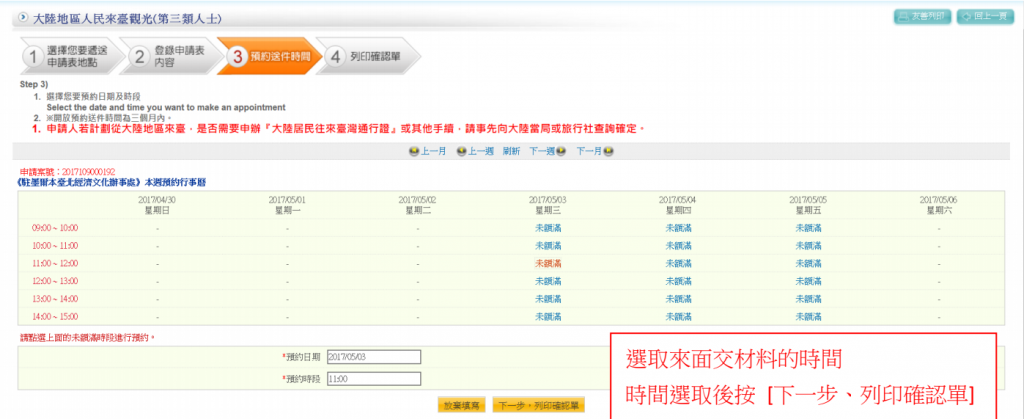Book Thursday 2017/05/04 14:00~15:00 未額滿 slot
The height and width of the screenshot is (419, 1024).
(678, 317)
